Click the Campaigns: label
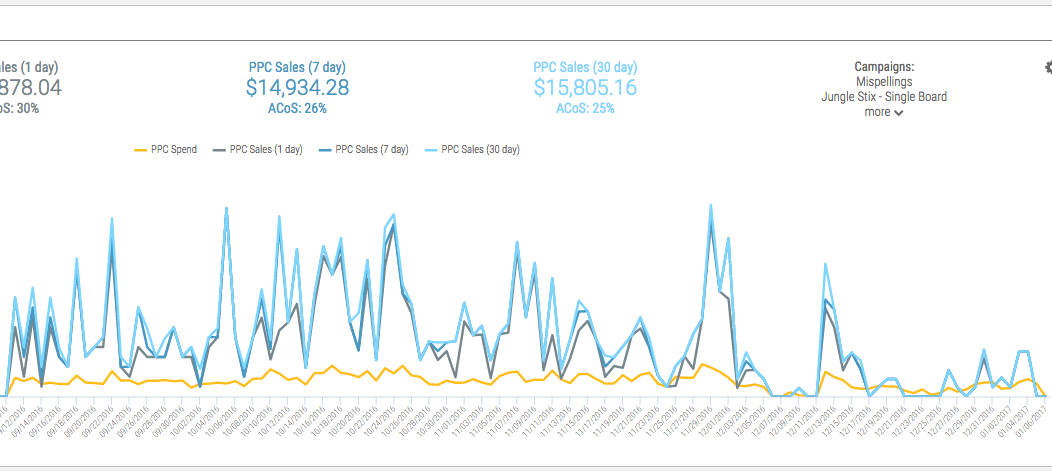1052x471 pixels. pyautogui.click(x=884, y=67)
